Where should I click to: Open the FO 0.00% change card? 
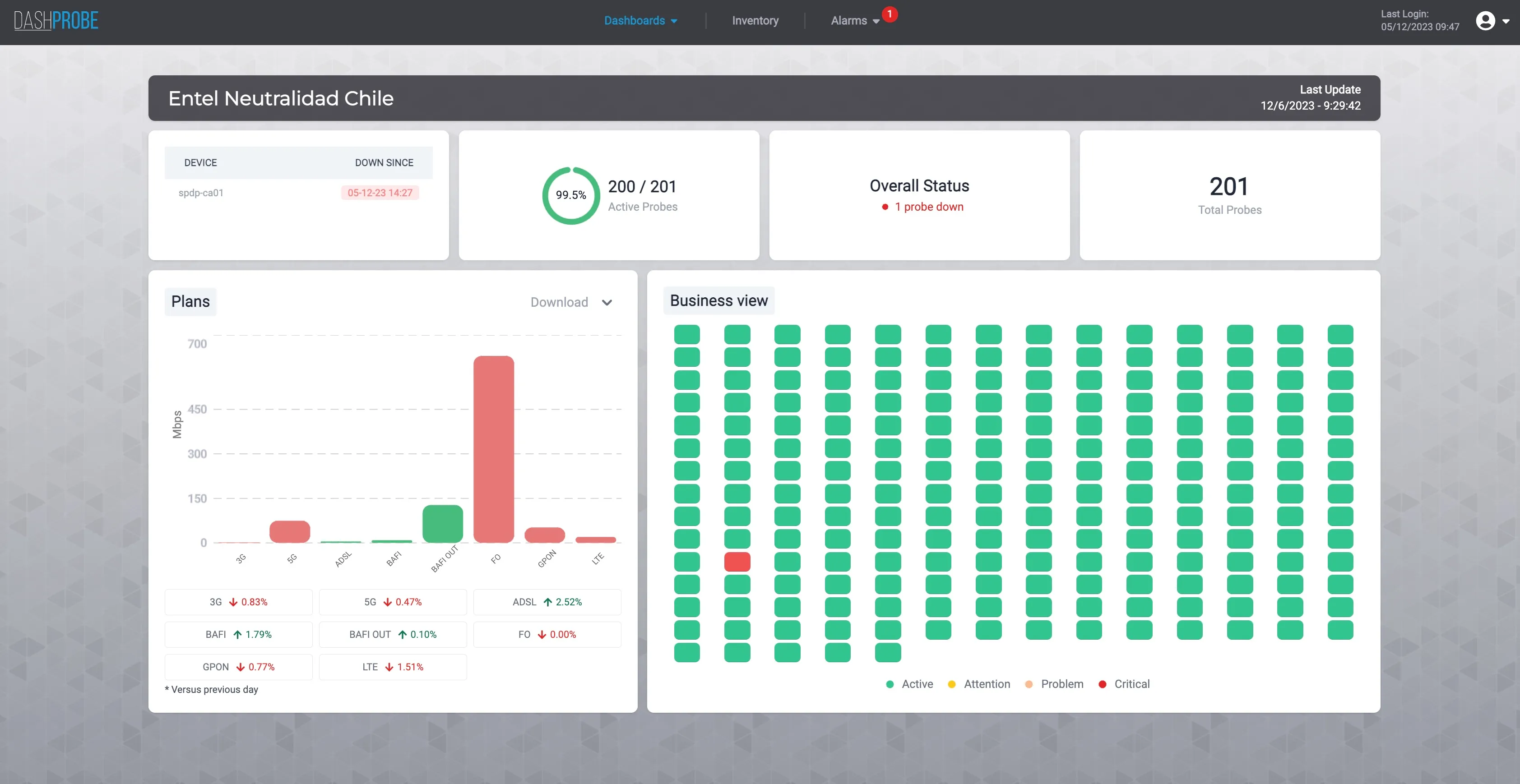pyautogui.click(x=547, y=634)
